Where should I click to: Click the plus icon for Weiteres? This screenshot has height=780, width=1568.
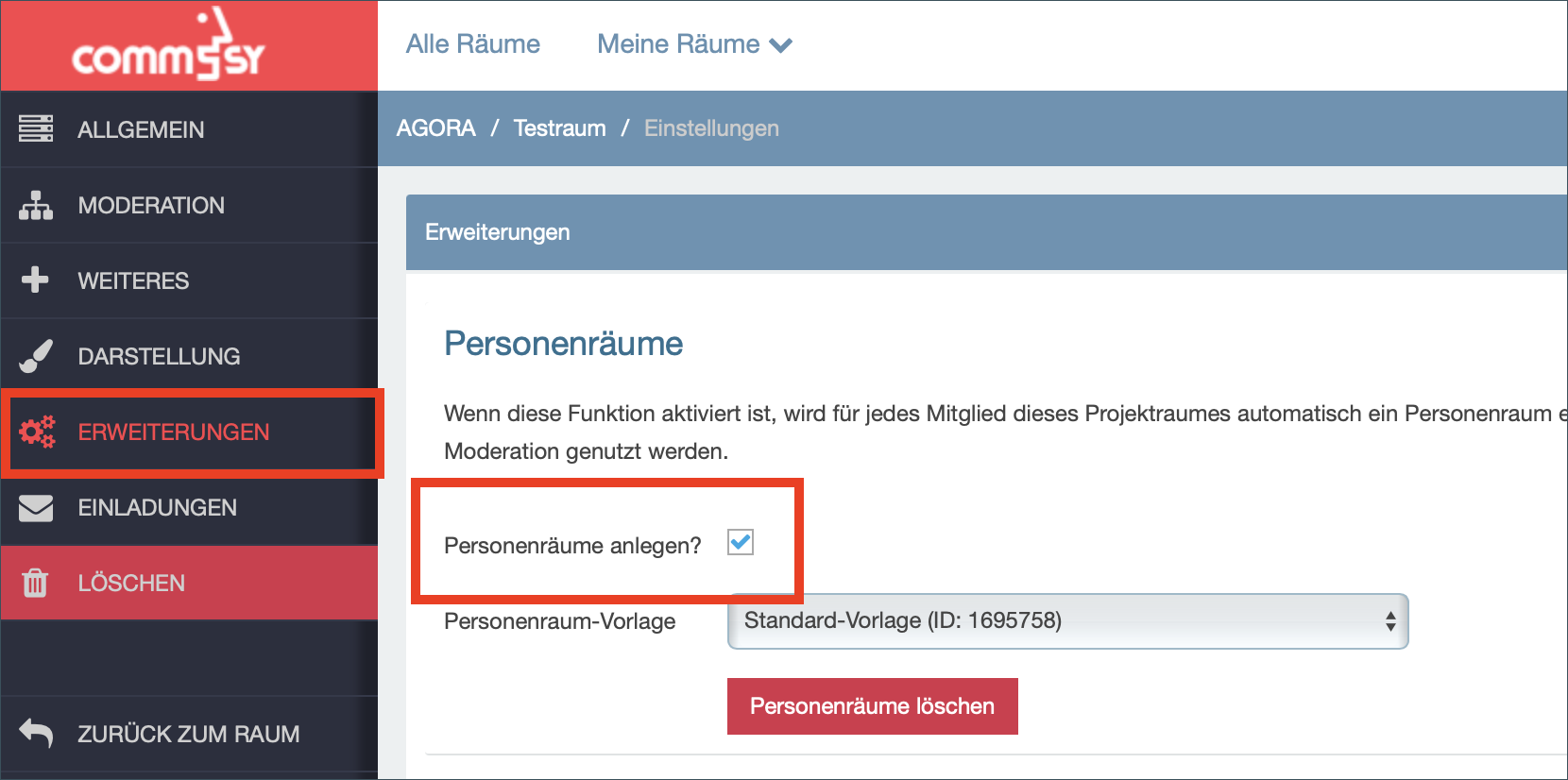click(x=35, y=280)
